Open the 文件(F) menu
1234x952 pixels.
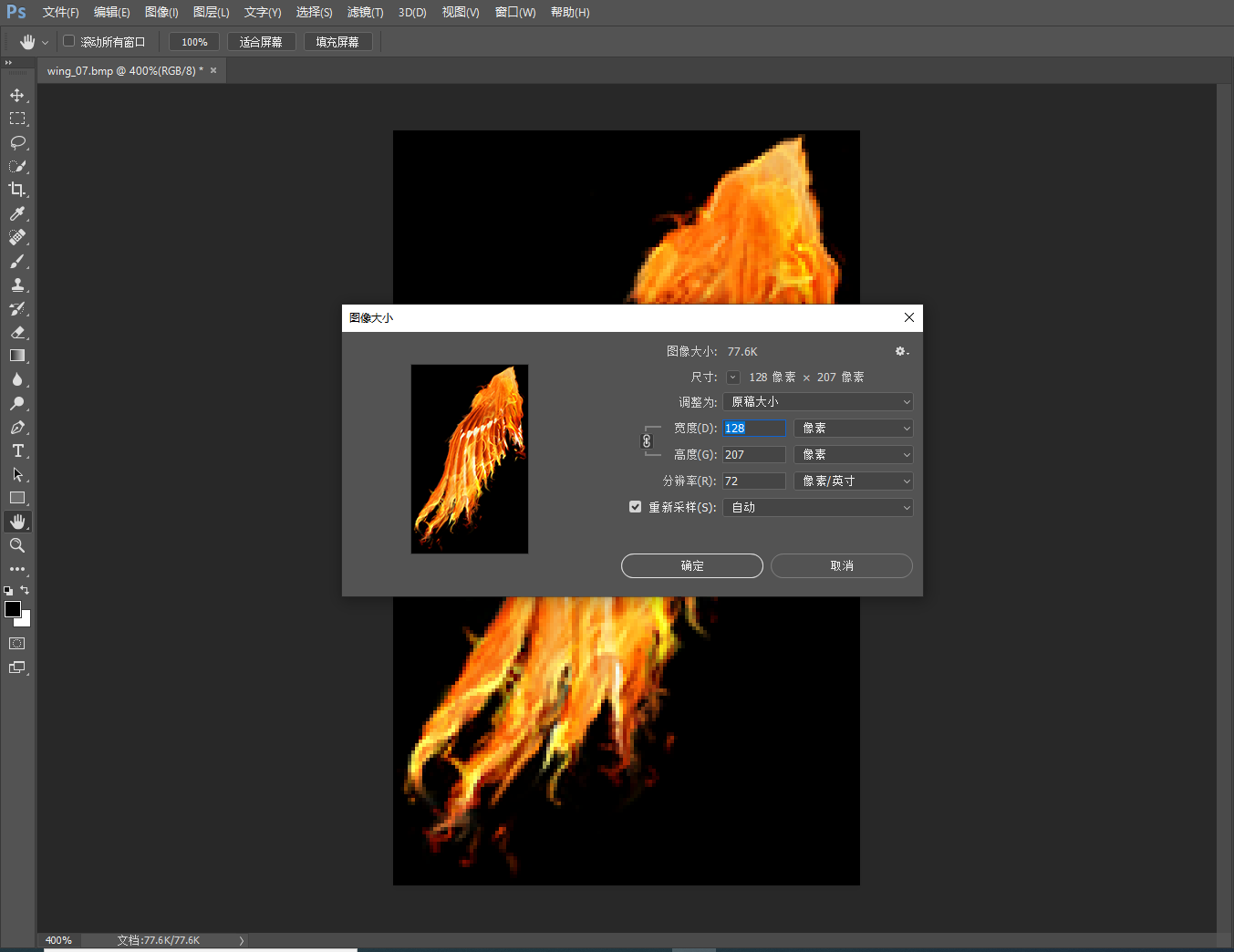click(60, 12)
